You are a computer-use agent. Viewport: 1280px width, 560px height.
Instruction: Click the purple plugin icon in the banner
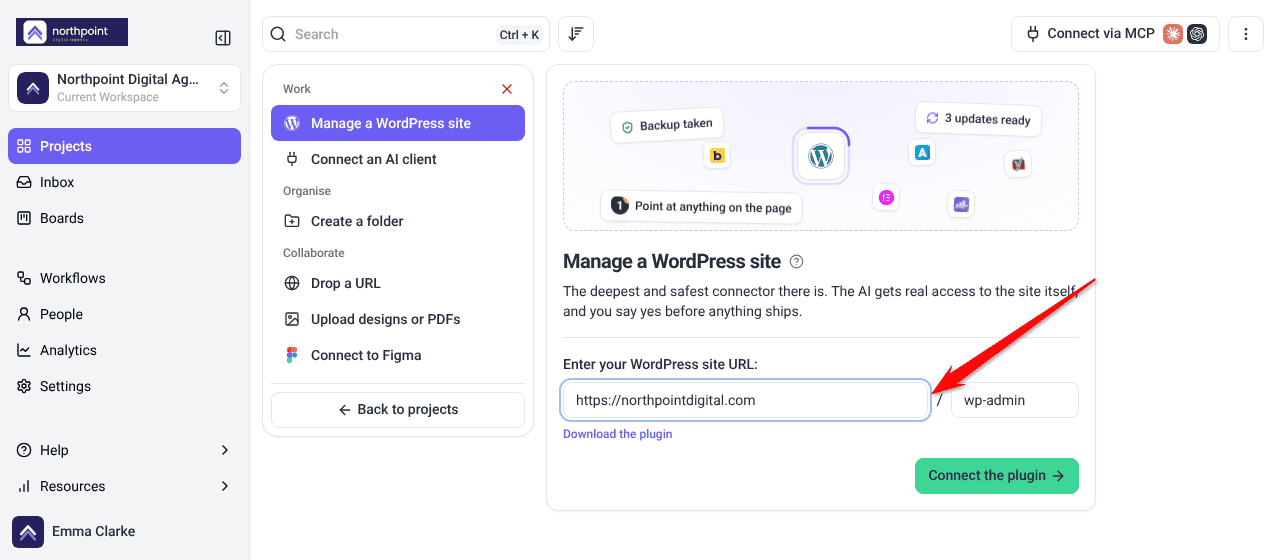coord(961,204)
